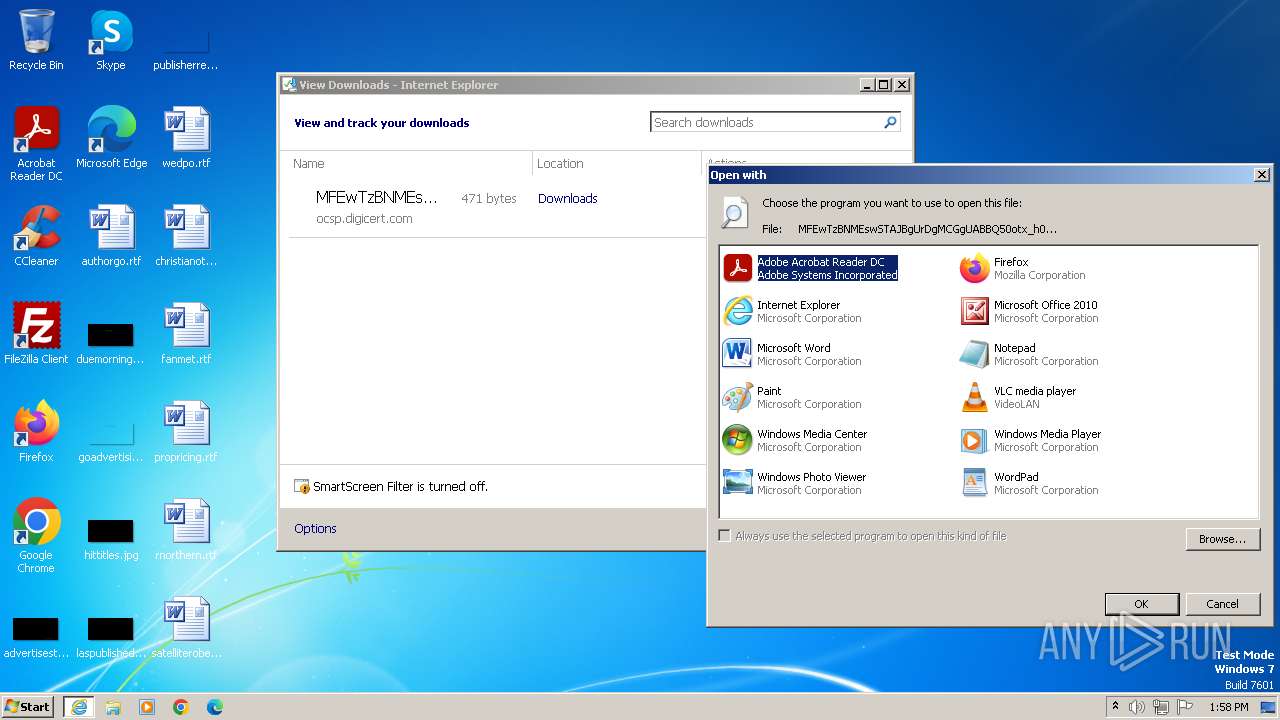Select Internet Explorer in the program list
Viewport: 1280px width, 720px height.
792,311
